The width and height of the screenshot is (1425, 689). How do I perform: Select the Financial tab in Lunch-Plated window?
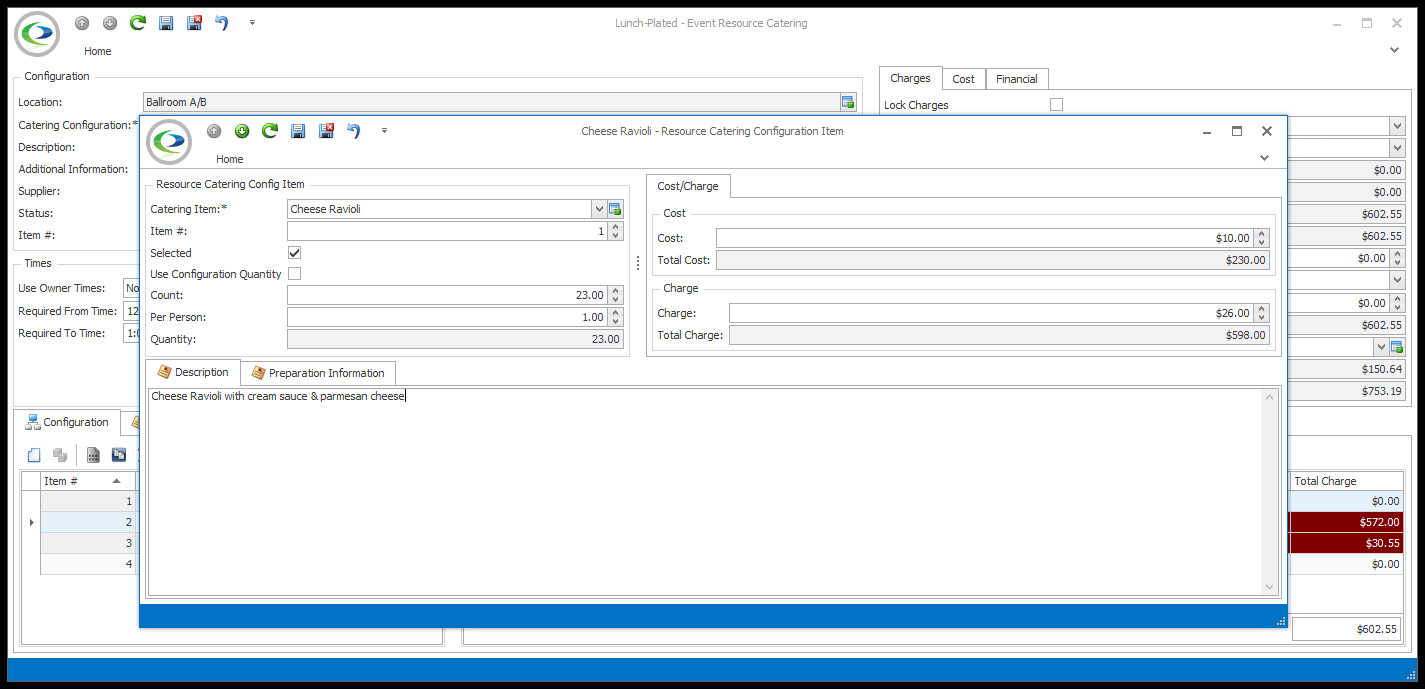click(x=1017, y=79)
